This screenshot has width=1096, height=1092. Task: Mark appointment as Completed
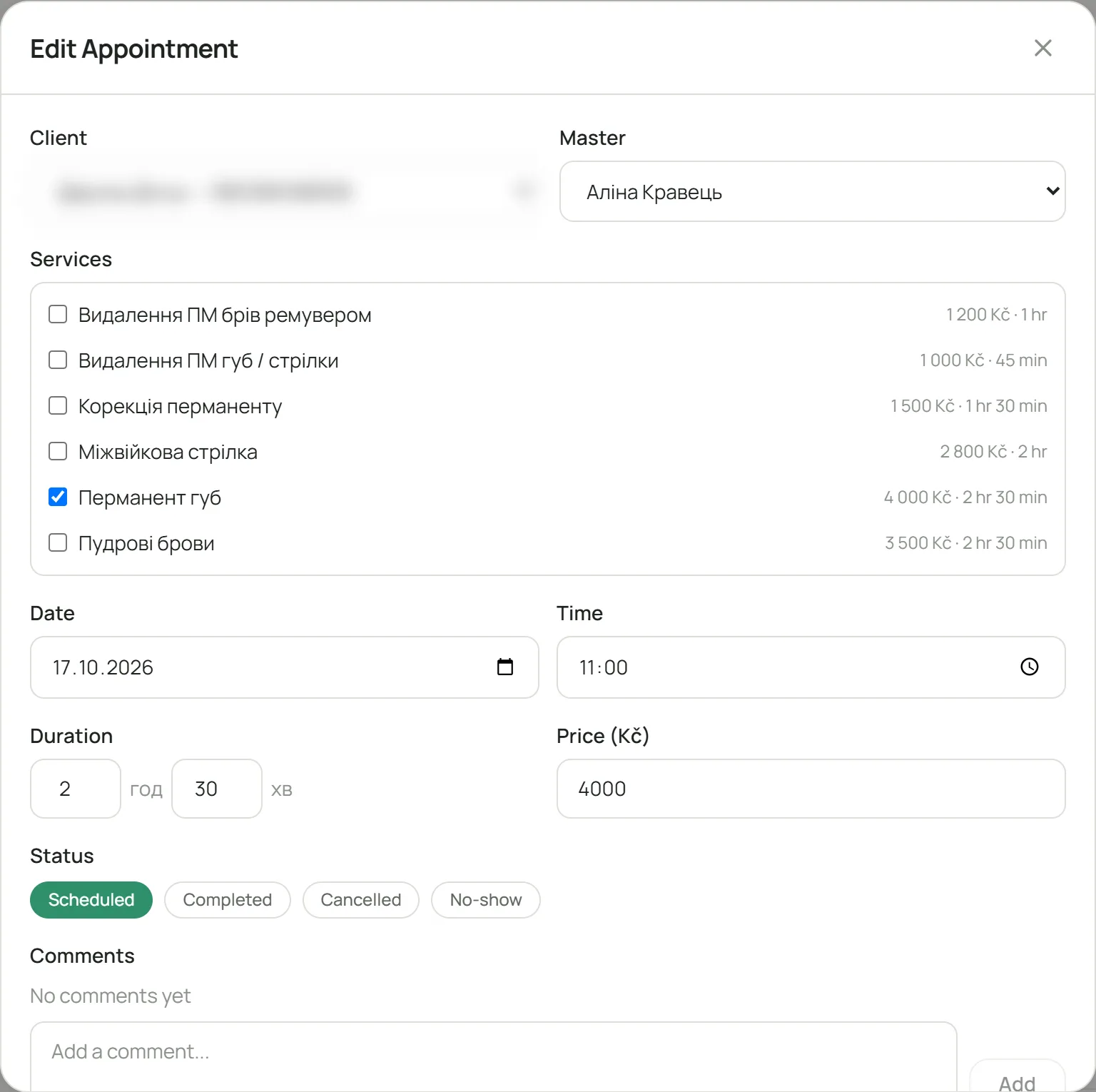point(227,899)
